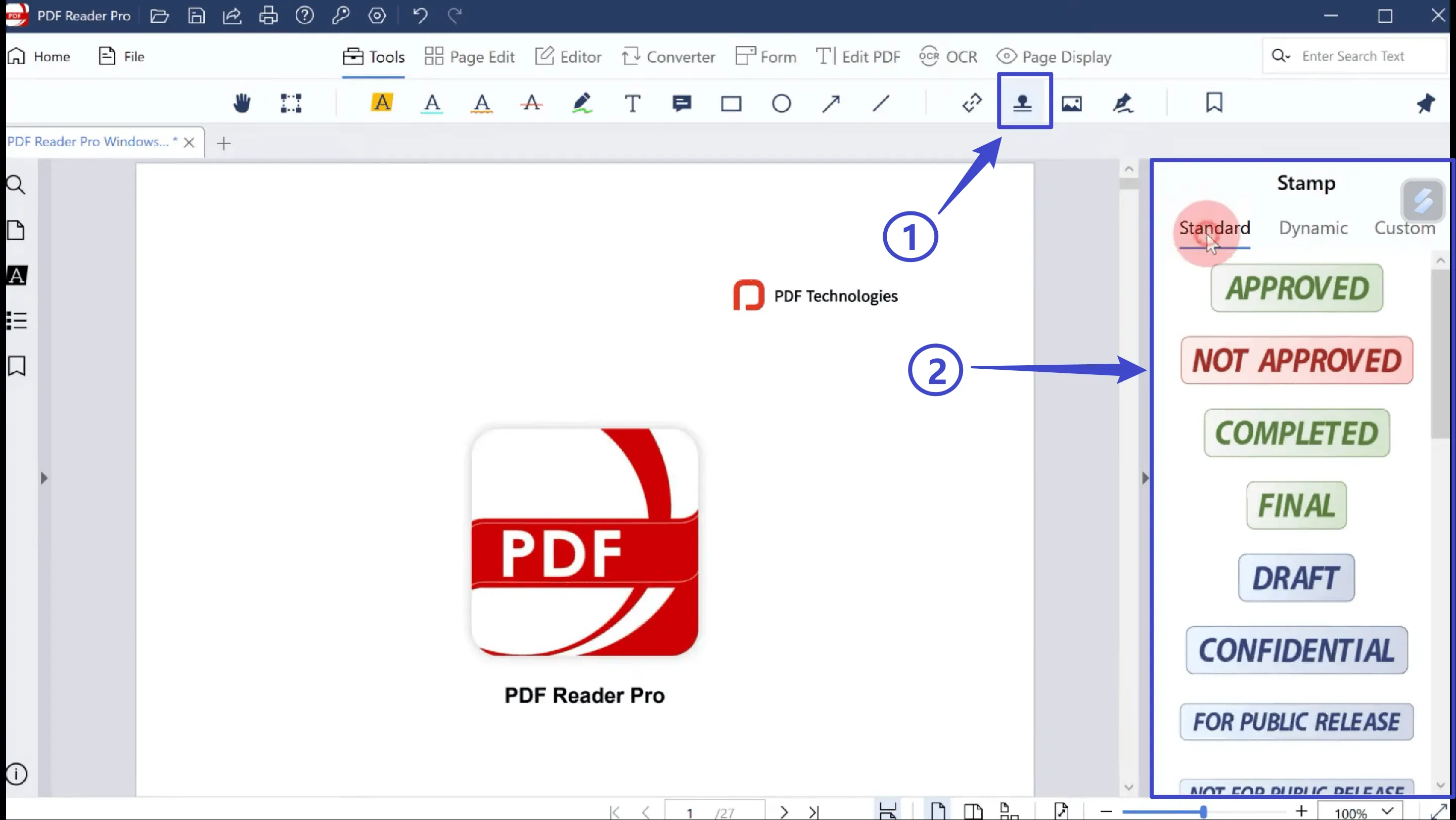The image size is (1456, 820).
Task: Choose the CONFIDENTIAL stamp
Action: [1296, 651]
